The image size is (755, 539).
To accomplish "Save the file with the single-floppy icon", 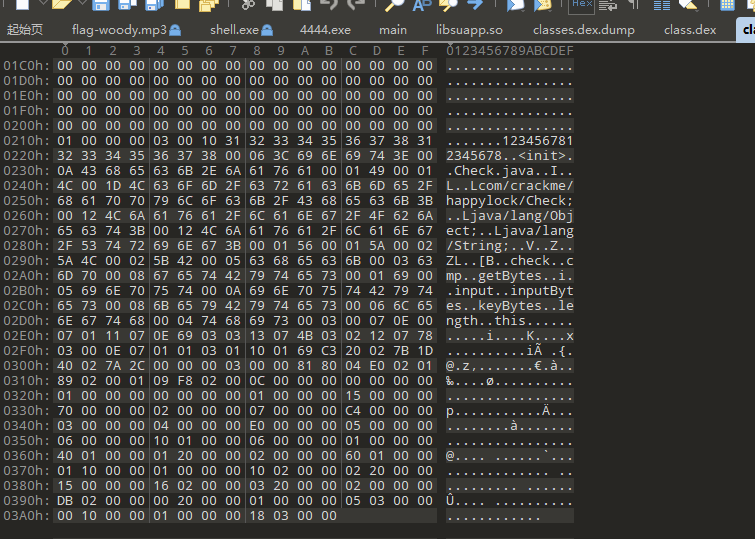I will click(x=101, y=4).
